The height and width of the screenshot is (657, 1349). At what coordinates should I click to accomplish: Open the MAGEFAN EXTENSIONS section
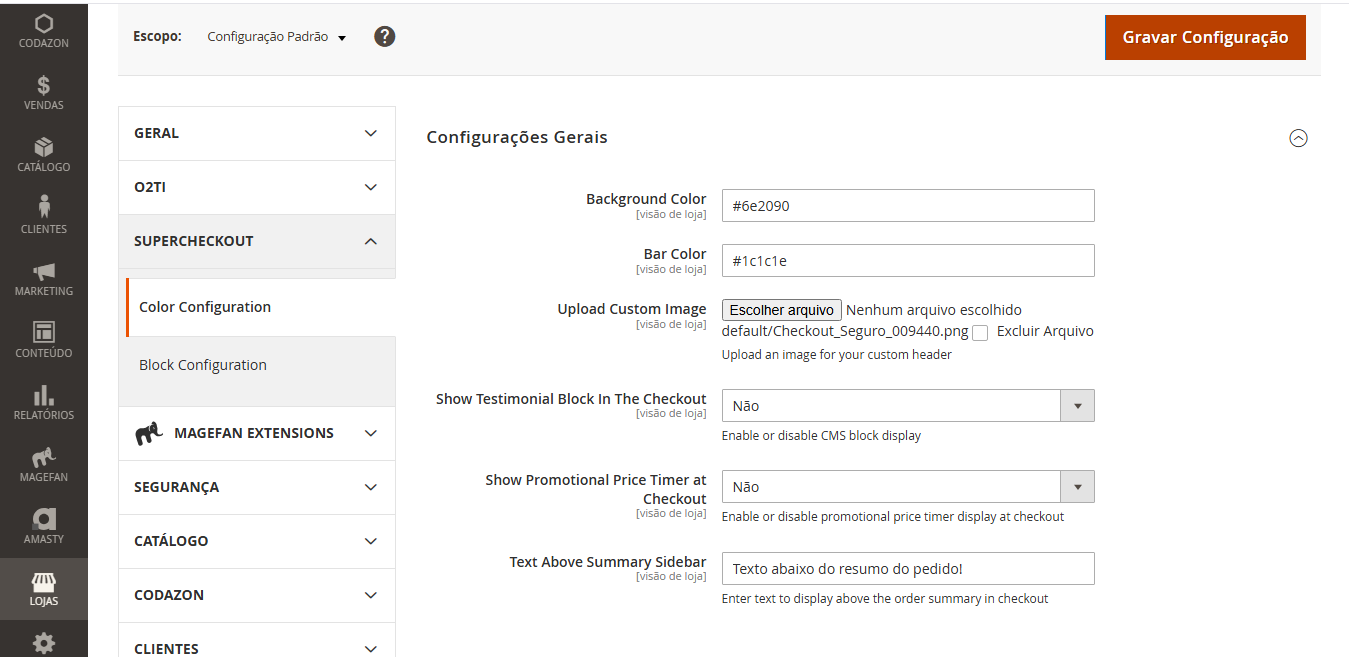click(256, 433)
